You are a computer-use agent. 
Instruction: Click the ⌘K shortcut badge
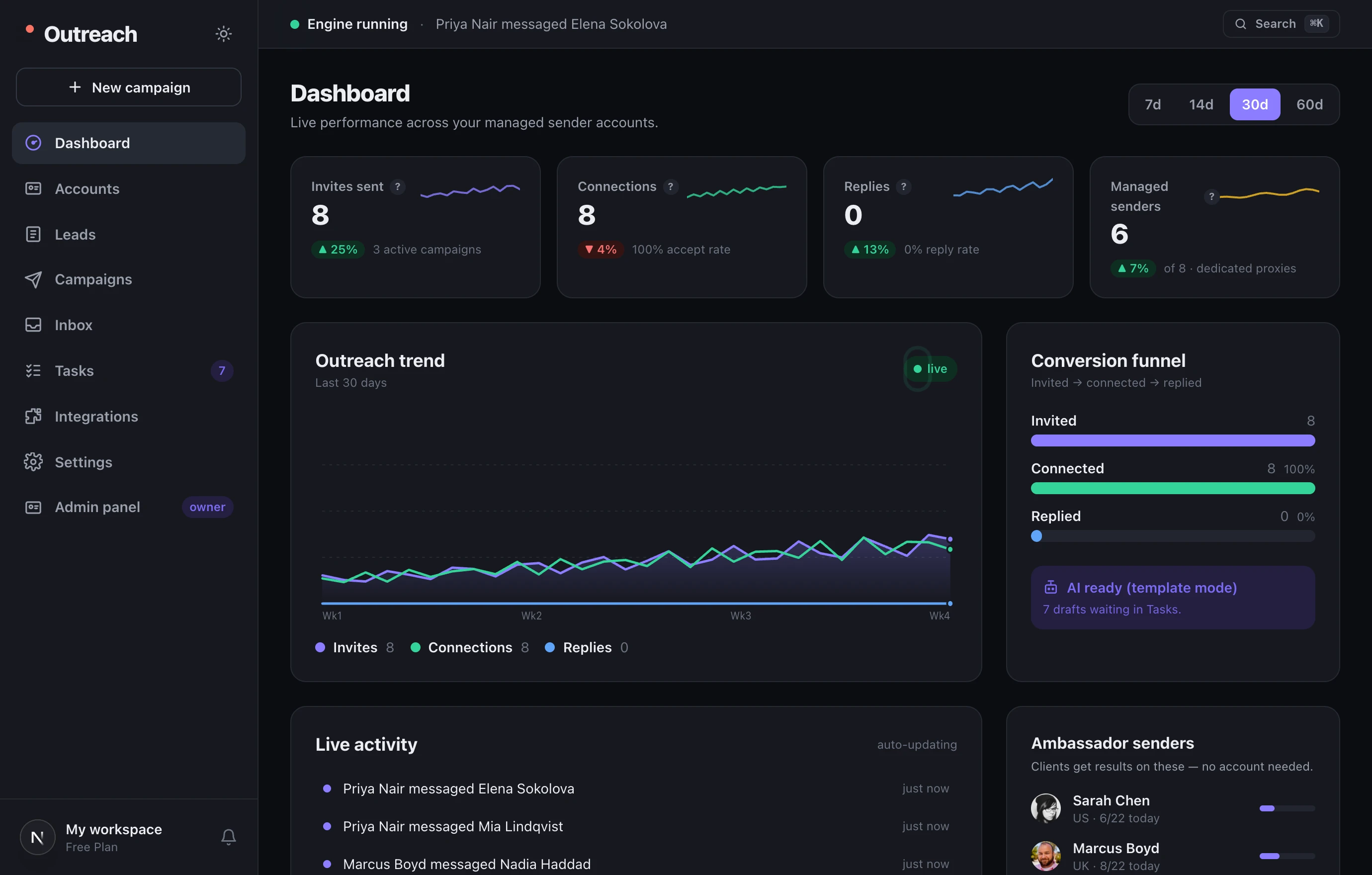(x=1316, y=23)
